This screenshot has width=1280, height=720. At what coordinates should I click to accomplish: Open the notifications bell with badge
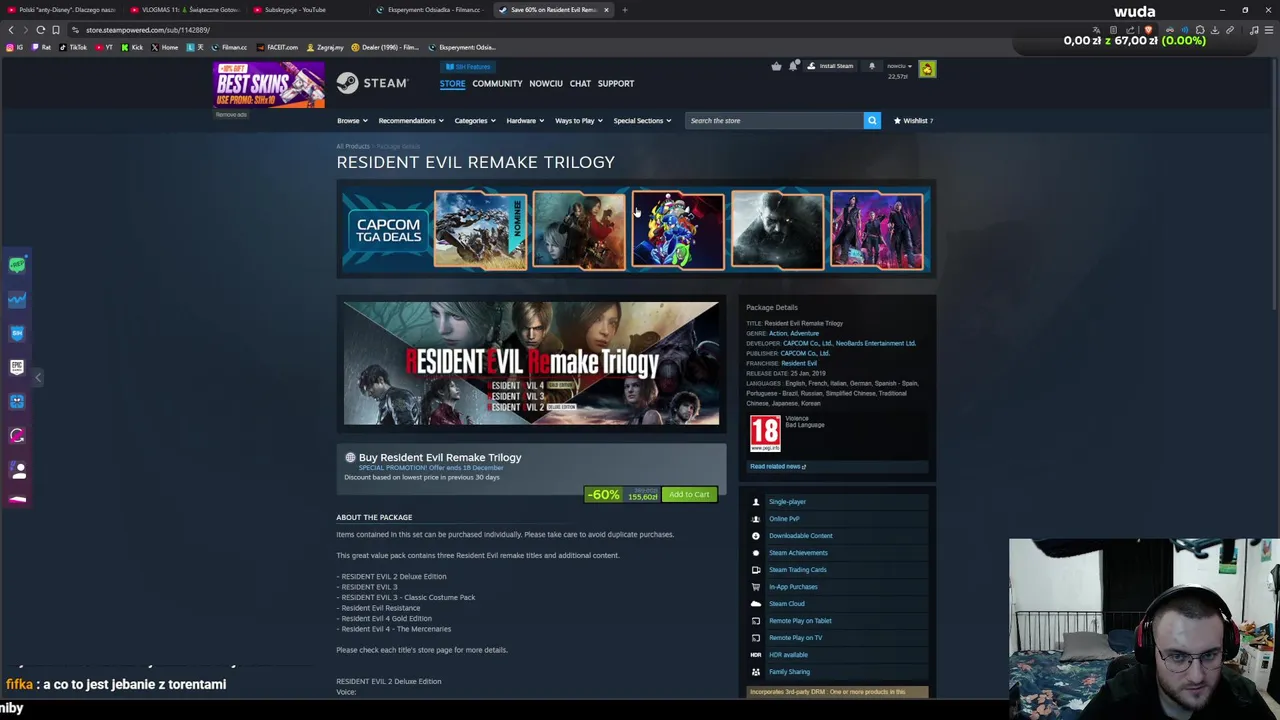point(793,66)
